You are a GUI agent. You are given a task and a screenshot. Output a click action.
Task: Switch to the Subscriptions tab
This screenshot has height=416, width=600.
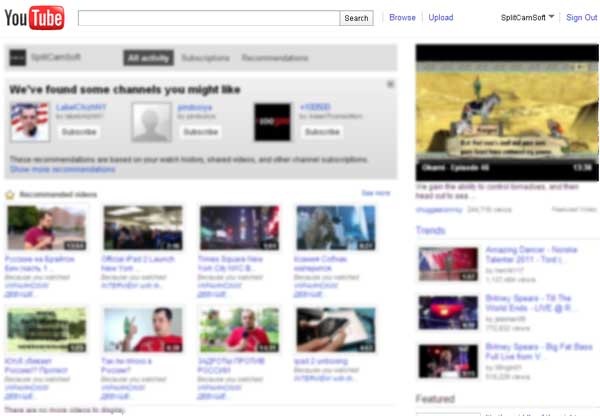click(205, 58)
